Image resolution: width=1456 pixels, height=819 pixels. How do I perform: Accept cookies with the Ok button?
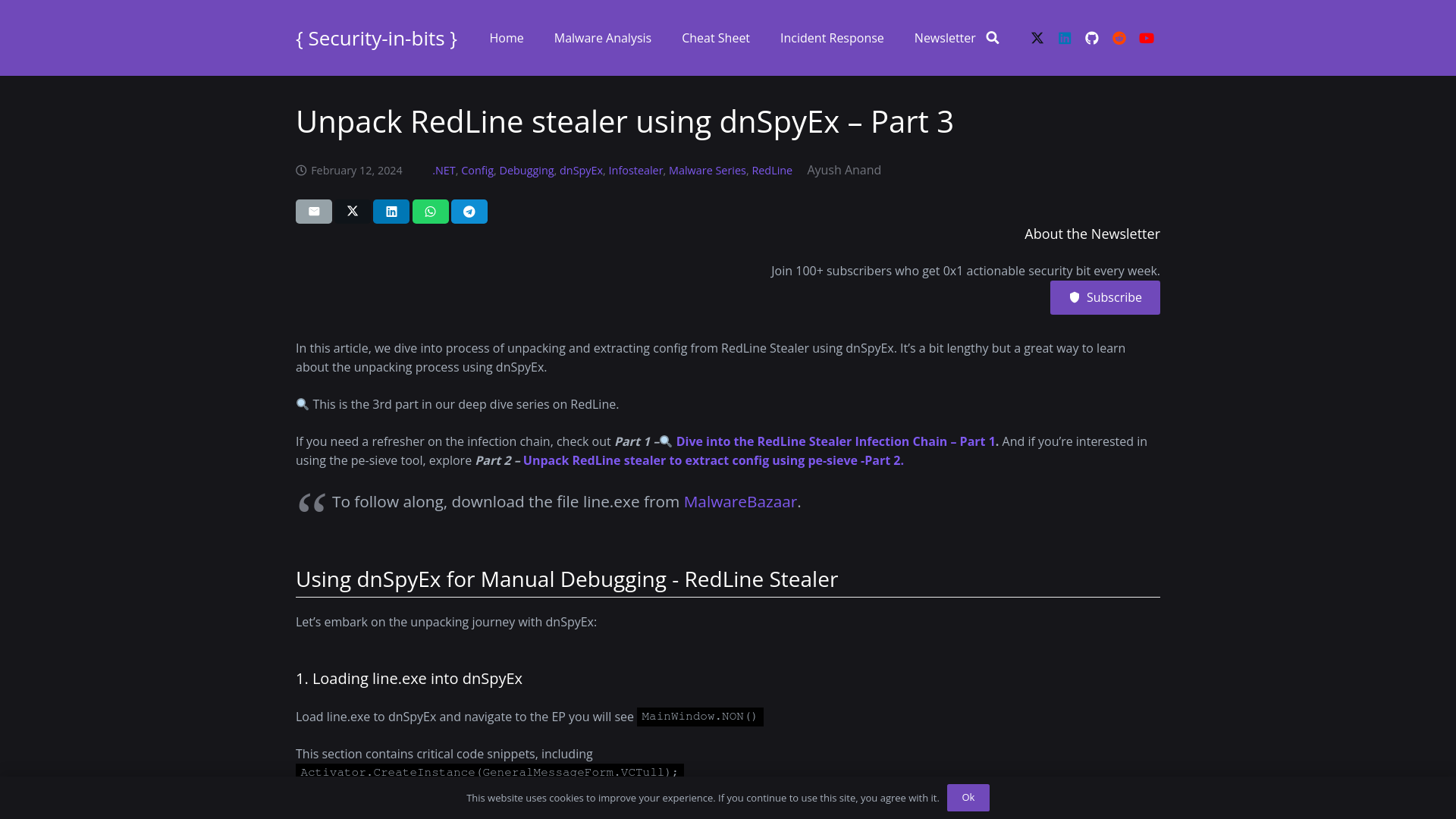point(968,798)
